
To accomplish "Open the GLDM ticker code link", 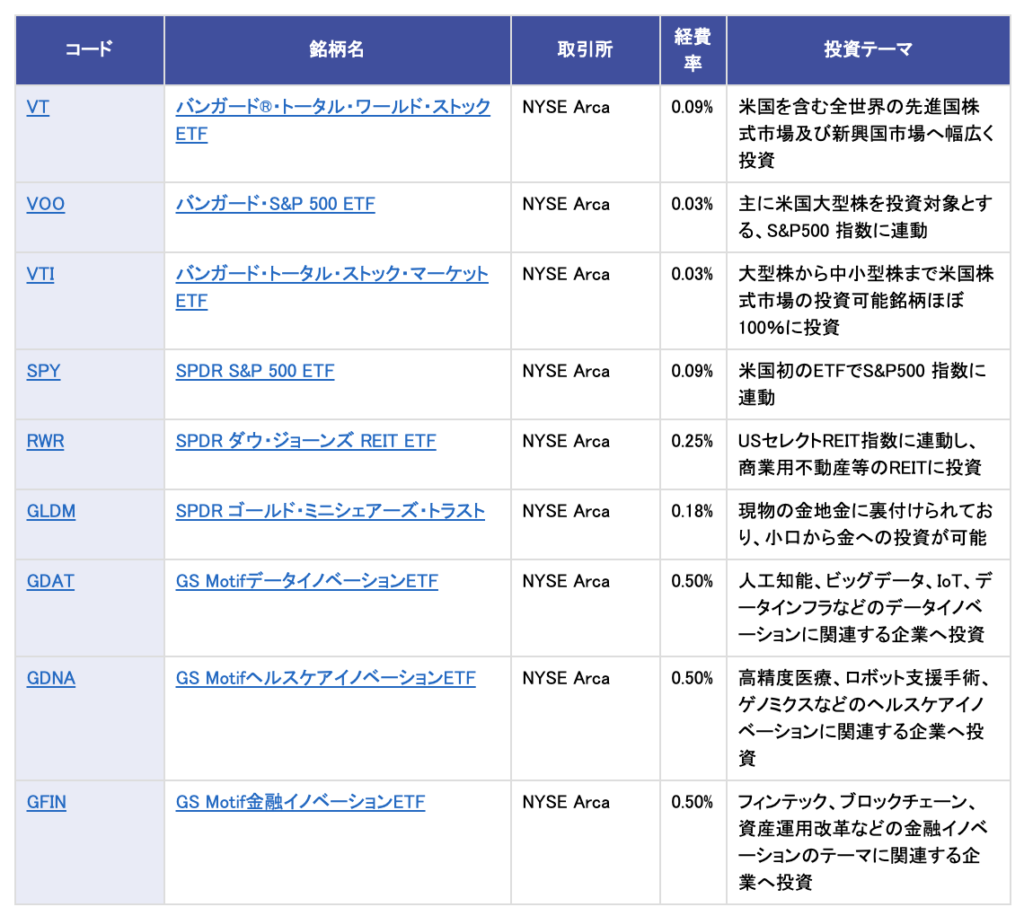I will (51, 511).
